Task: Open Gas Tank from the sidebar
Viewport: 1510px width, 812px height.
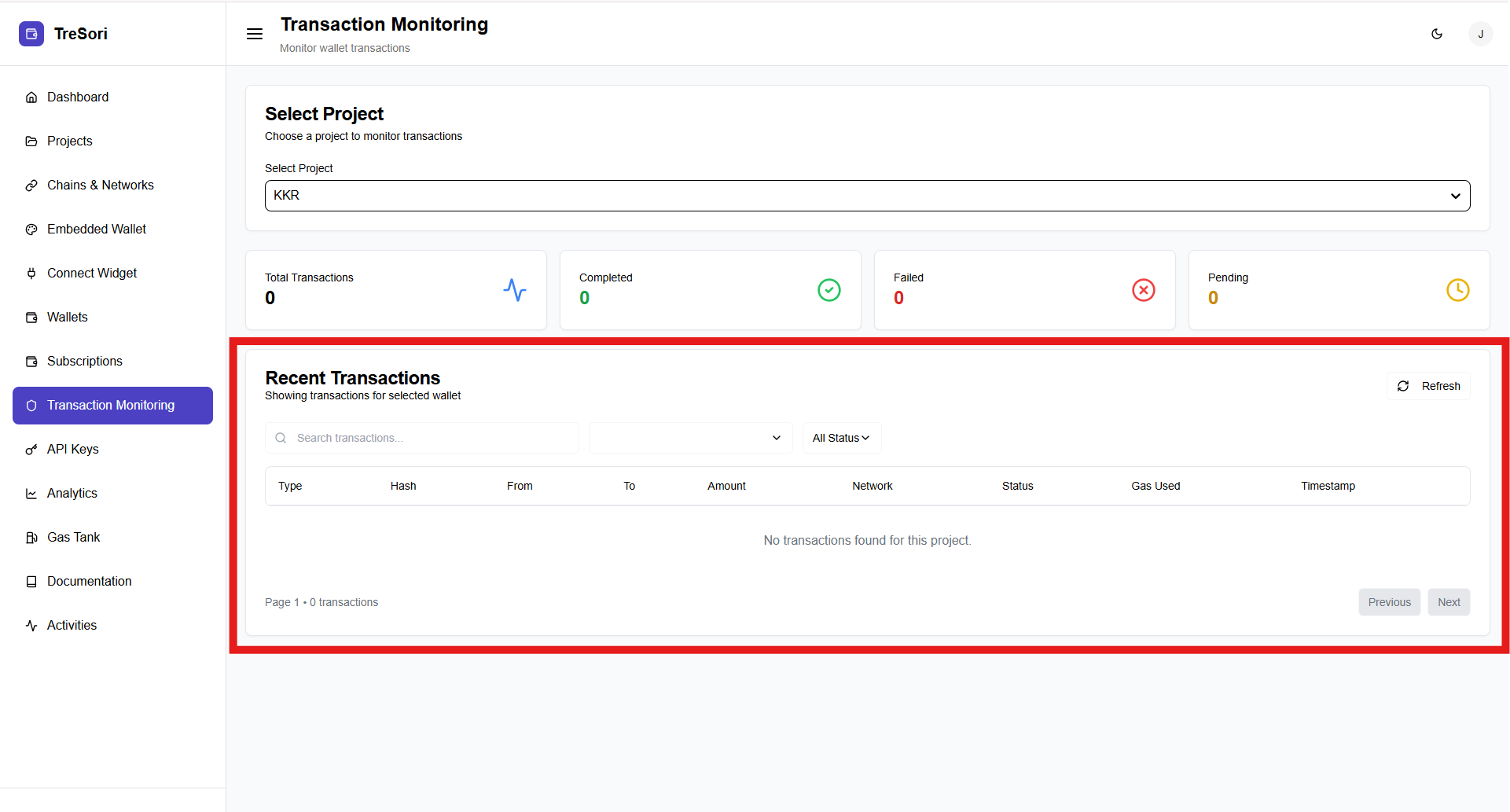Action: (74, 537)
